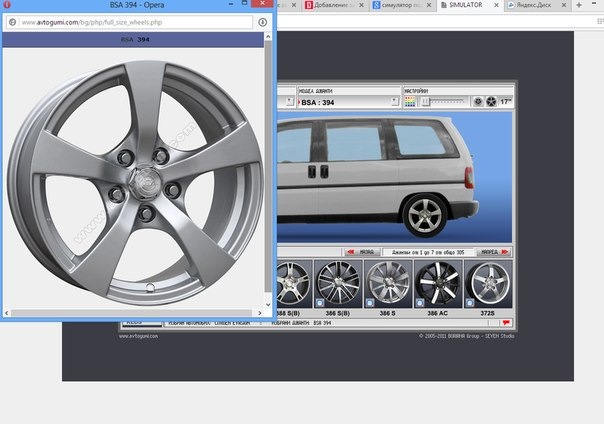This screenshot has width=604, height=424.
Task: Click the magnifier icon on the 386 AC thumbnail
Action: 419,303
